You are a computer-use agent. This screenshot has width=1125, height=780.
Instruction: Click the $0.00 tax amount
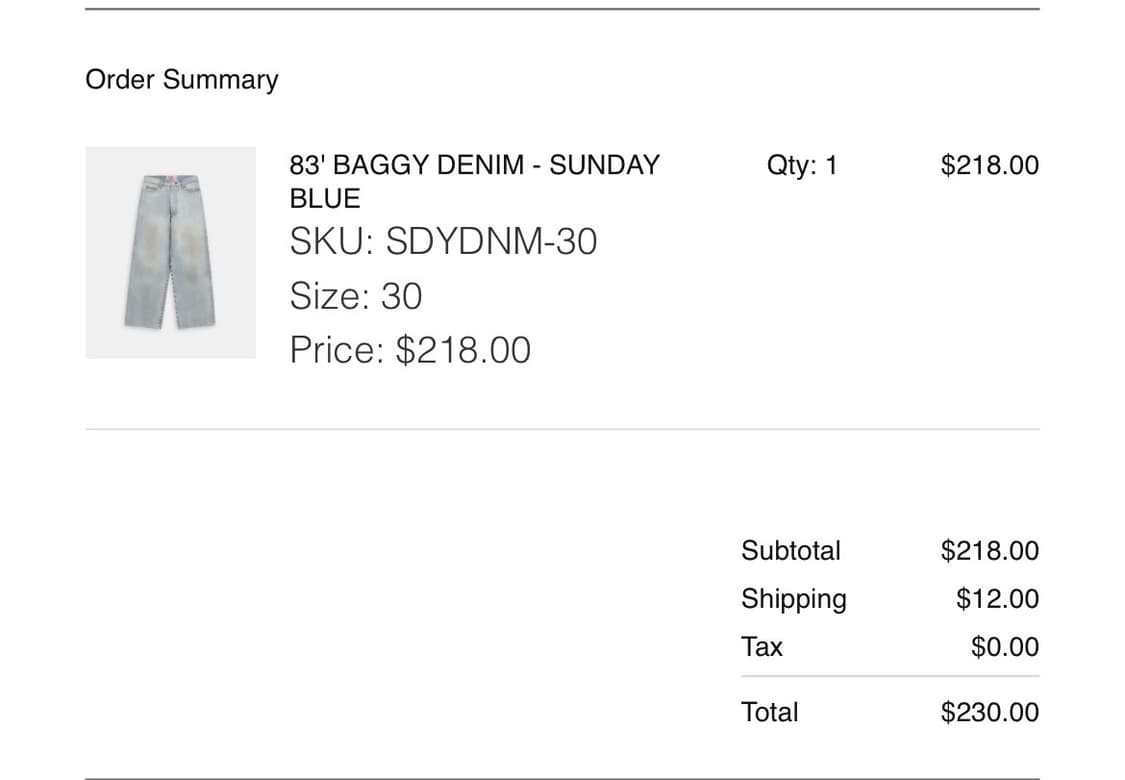(x=1005, y=647)
